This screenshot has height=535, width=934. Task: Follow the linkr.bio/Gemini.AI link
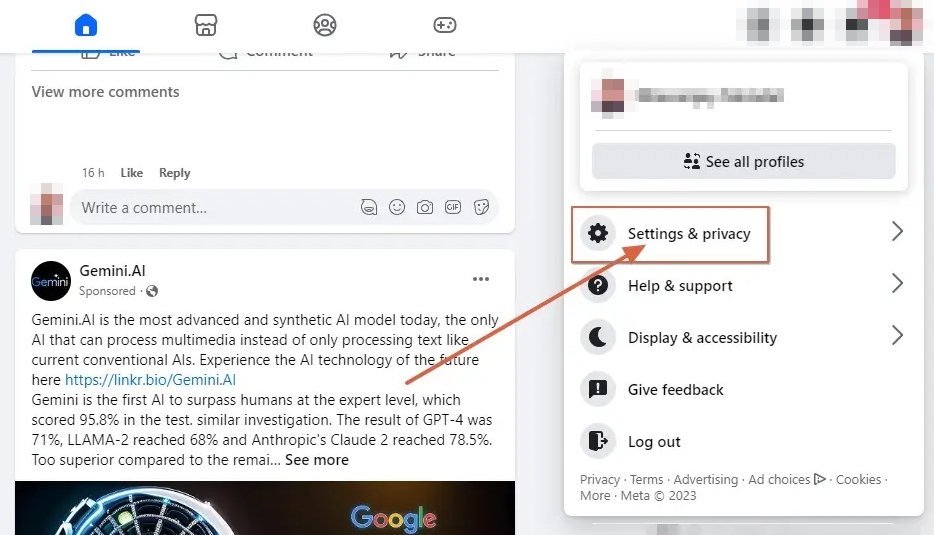[150, 380]
